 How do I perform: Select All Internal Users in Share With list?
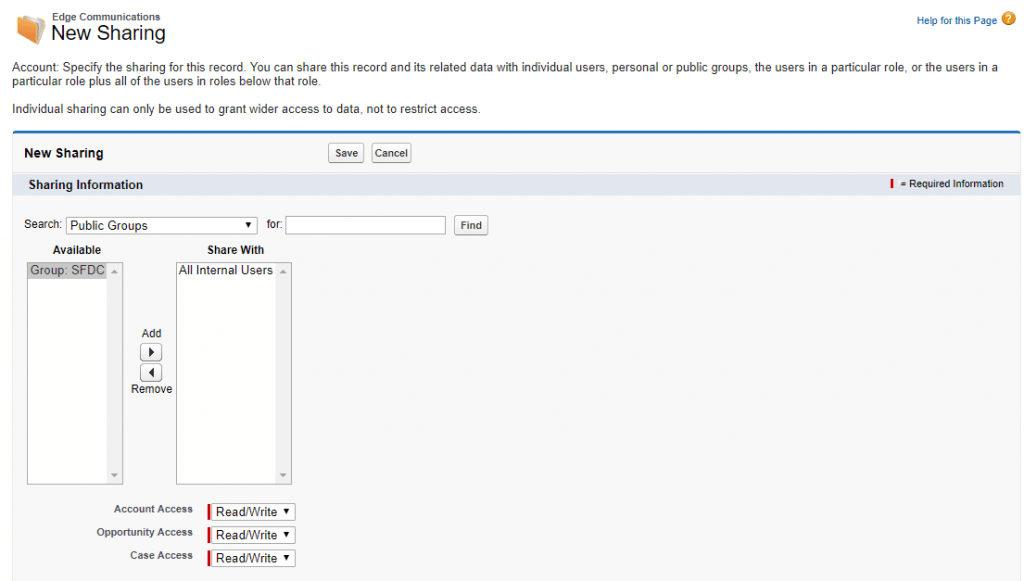(x=225, y=269)
